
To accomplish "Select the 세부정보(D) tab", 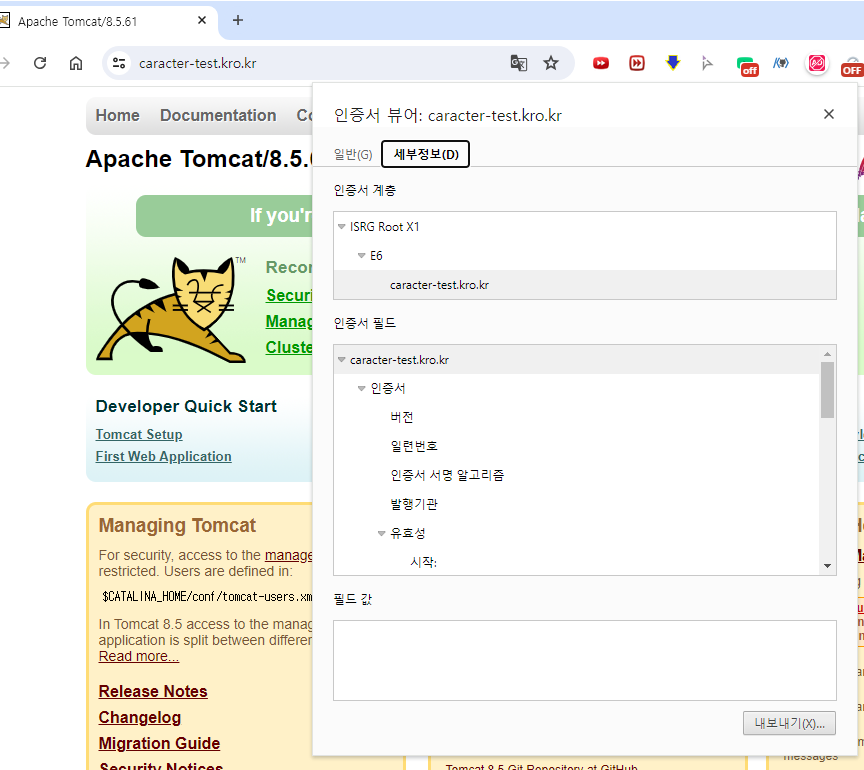I will pyautogui.click(x=425, y=154).
